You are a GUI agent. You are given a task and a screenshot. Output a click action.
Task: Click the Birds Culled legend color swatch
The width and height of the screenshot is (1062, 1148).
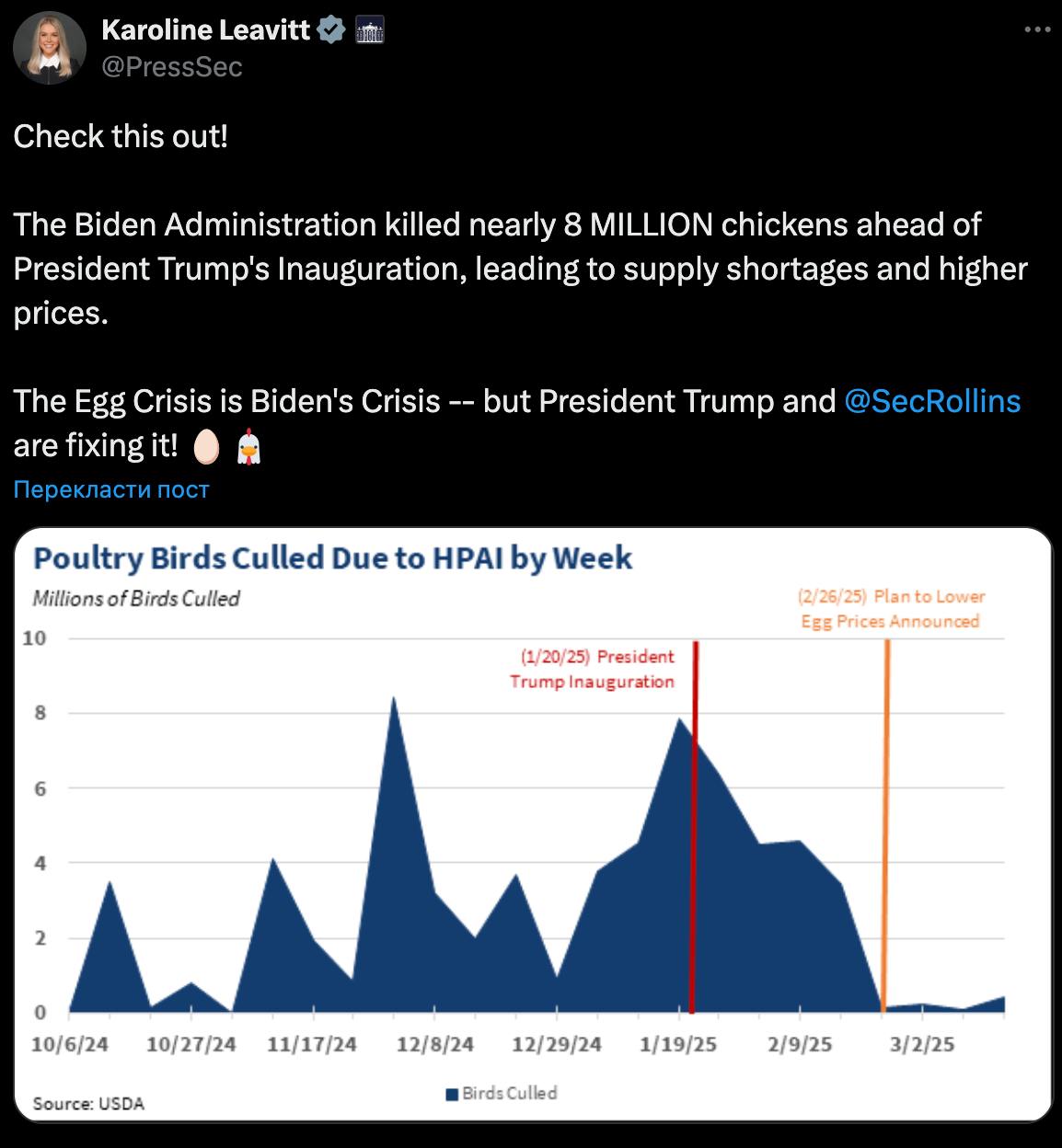point(452,1094)
